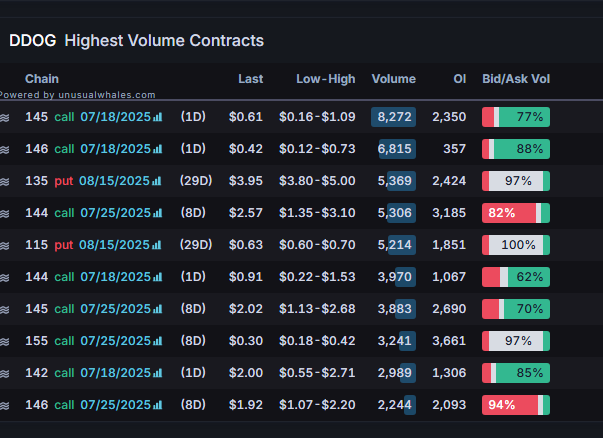The height and width of the screenshot is (438, 603).
Task: Click flow icon left of 146 call 07/25/2025
Action: (x=5, y=405)
